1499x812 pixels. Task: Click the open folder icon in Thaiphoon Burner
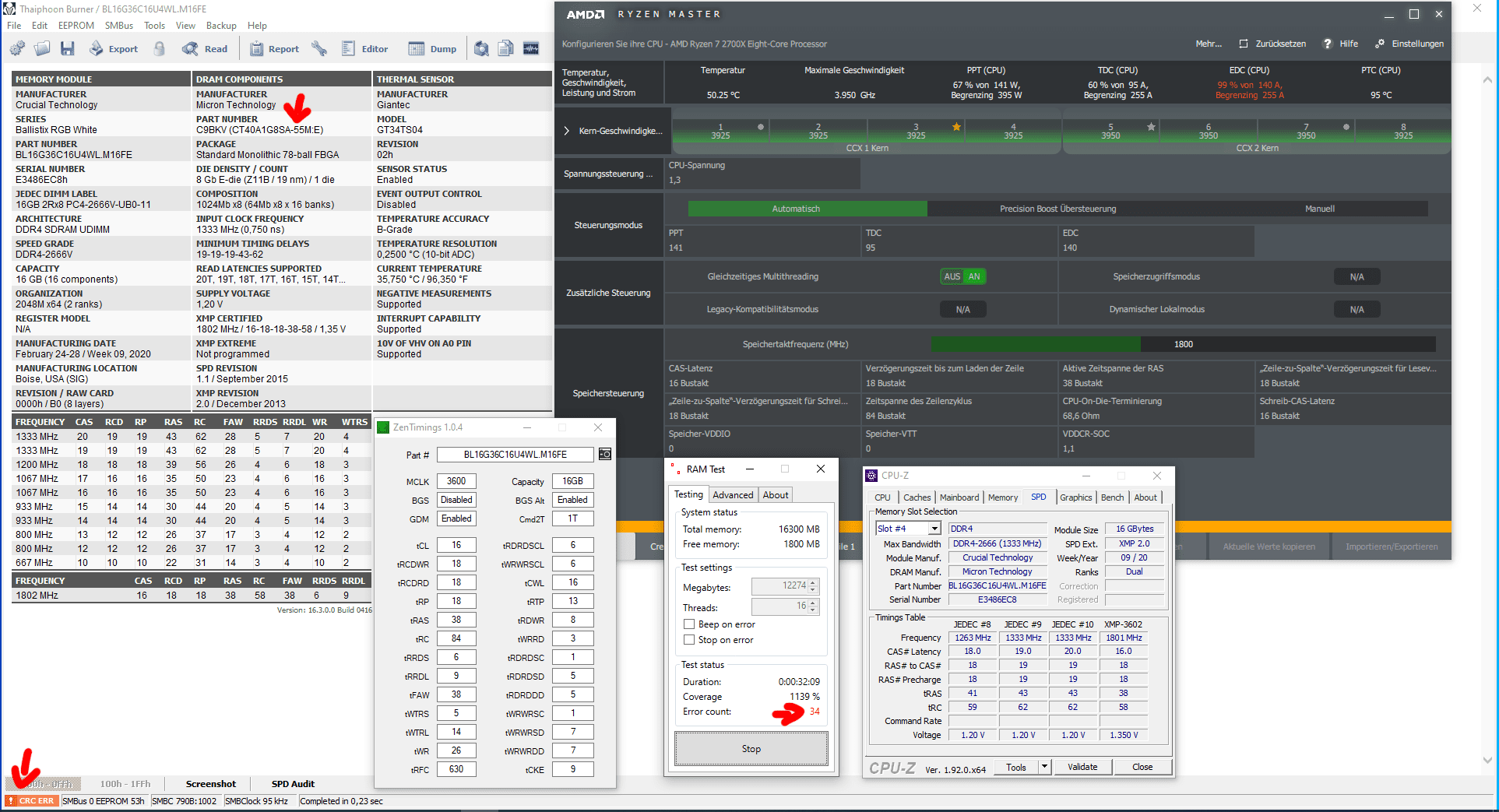tap(42, 48)
